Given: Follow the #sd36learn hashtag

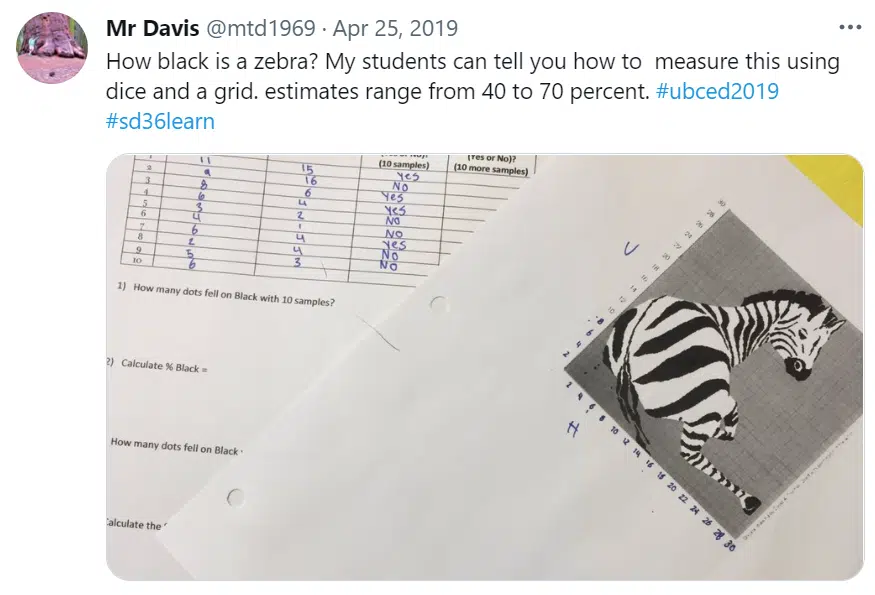Looking at the screenshot, I should click(160, 121).
